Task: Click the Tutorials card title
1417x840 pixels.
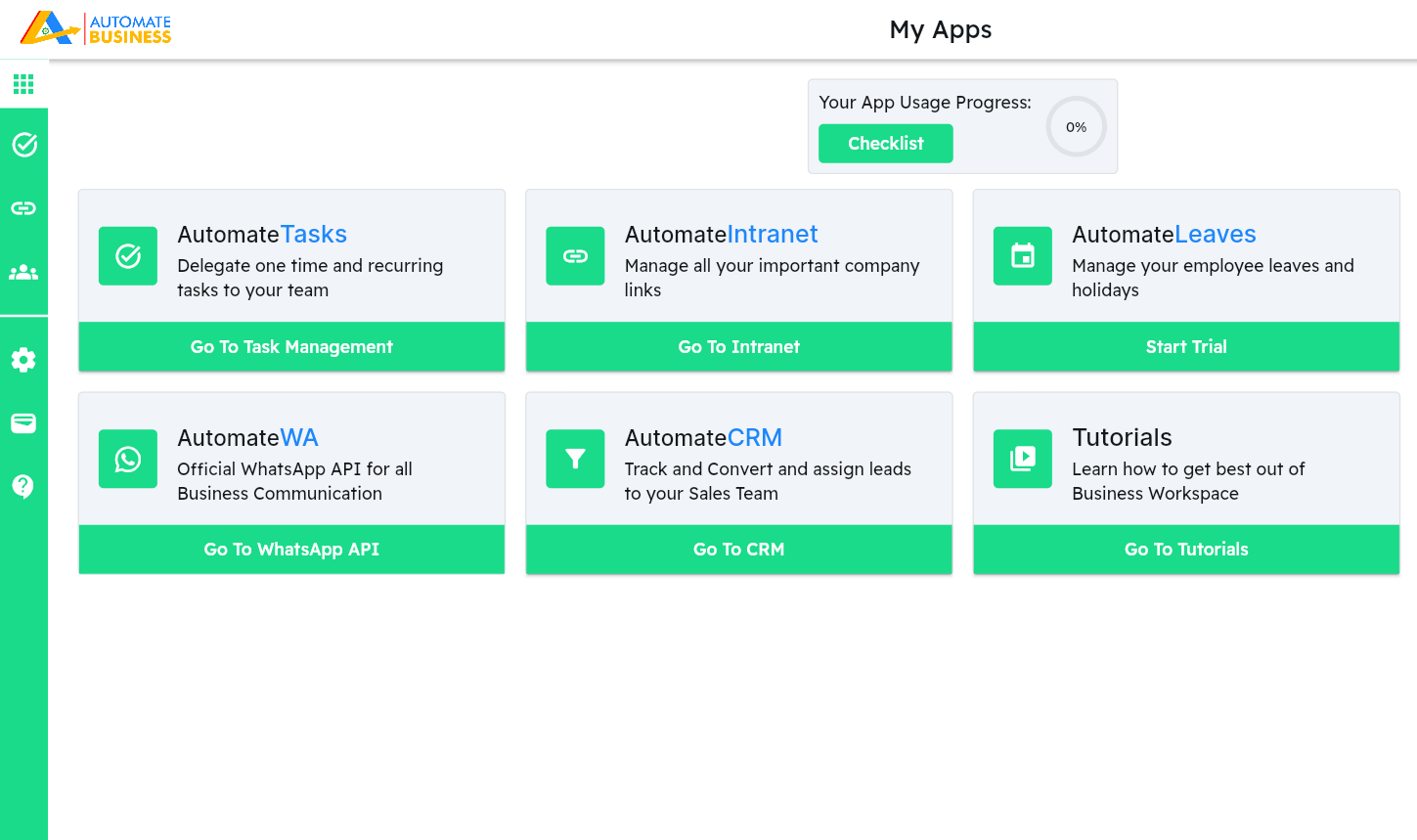Action: click(1122, 438)
